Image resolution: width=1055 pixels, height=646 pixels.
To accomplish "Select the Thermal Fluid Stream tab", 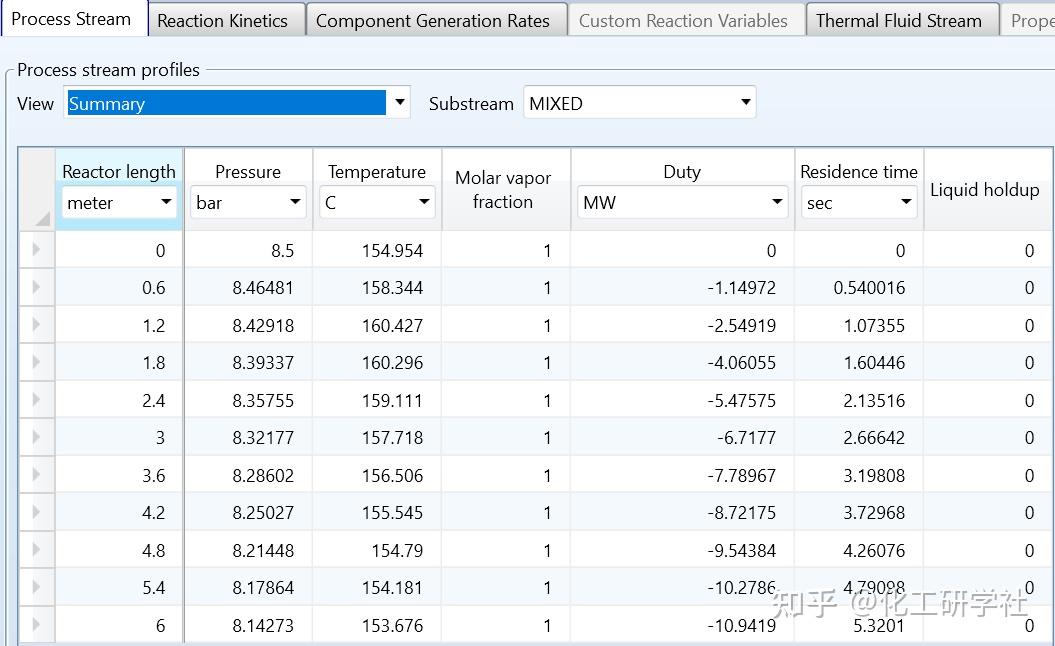I will (898, 21).
